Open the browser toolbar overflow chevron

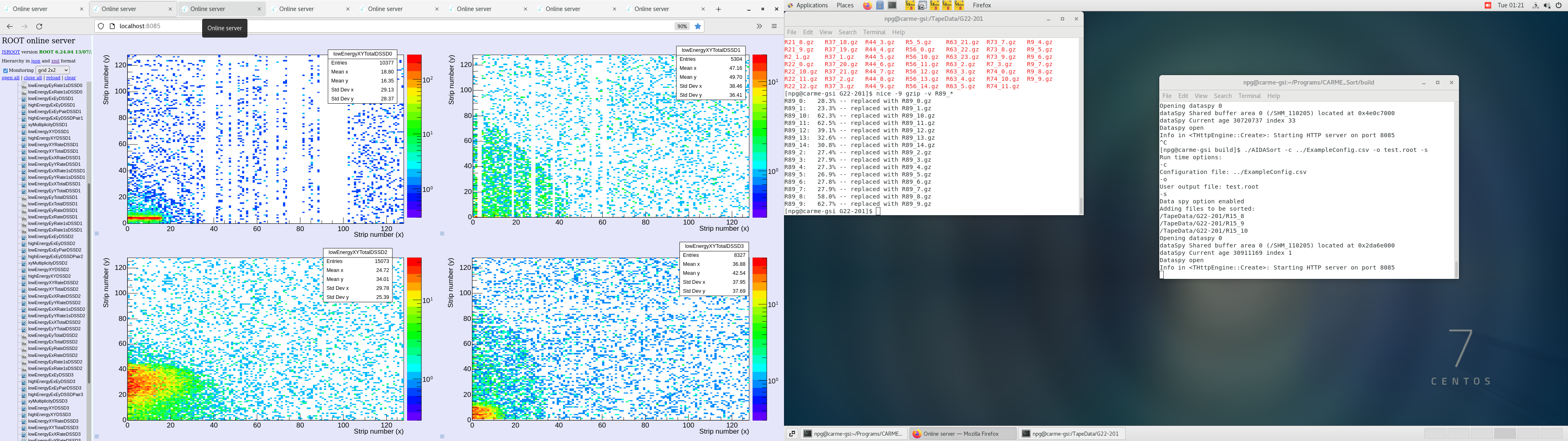(x=759, y=26)
